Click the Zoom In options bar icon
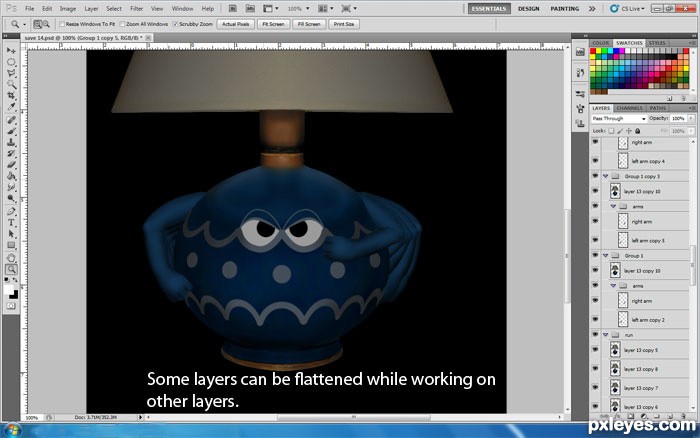This screenshot has height=438, width=700. [x=38, y=24]
